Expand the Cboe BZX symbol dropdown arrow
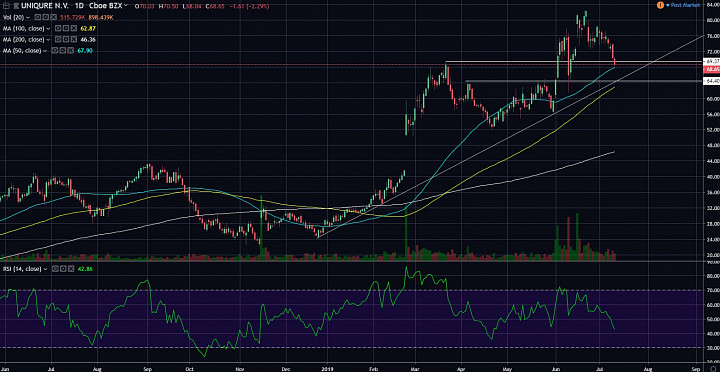Image resolution: width=720 pixels, height=372 pixels. [125, 5]
